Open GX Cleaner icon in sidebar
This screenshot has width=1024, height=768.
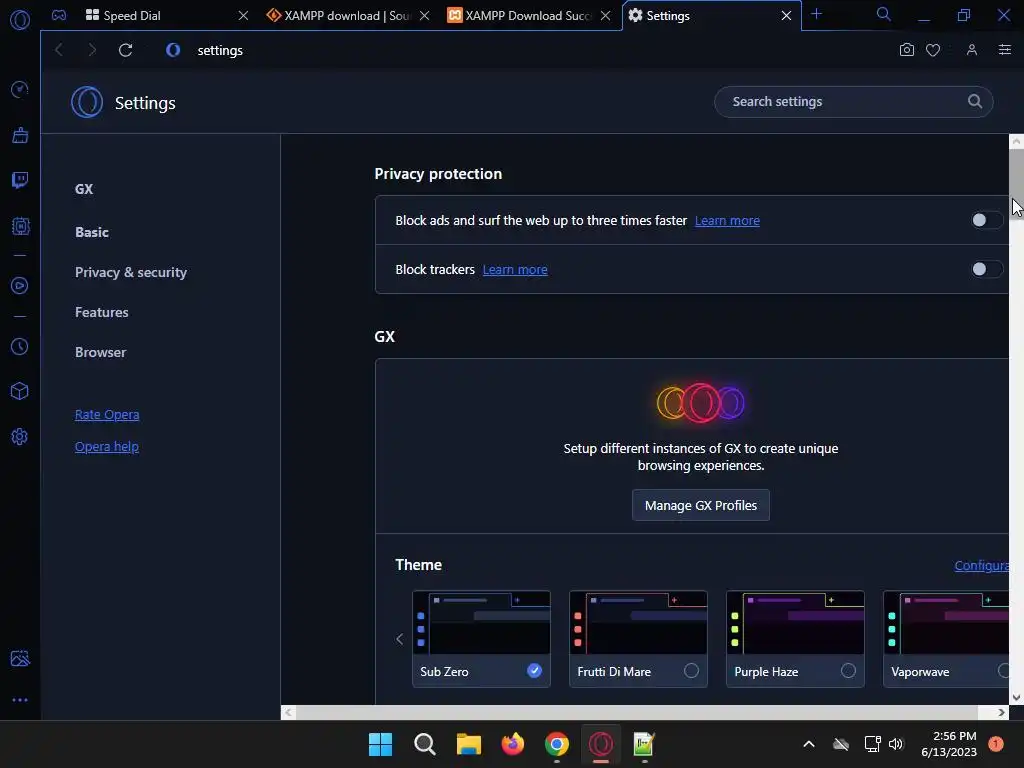20,135
